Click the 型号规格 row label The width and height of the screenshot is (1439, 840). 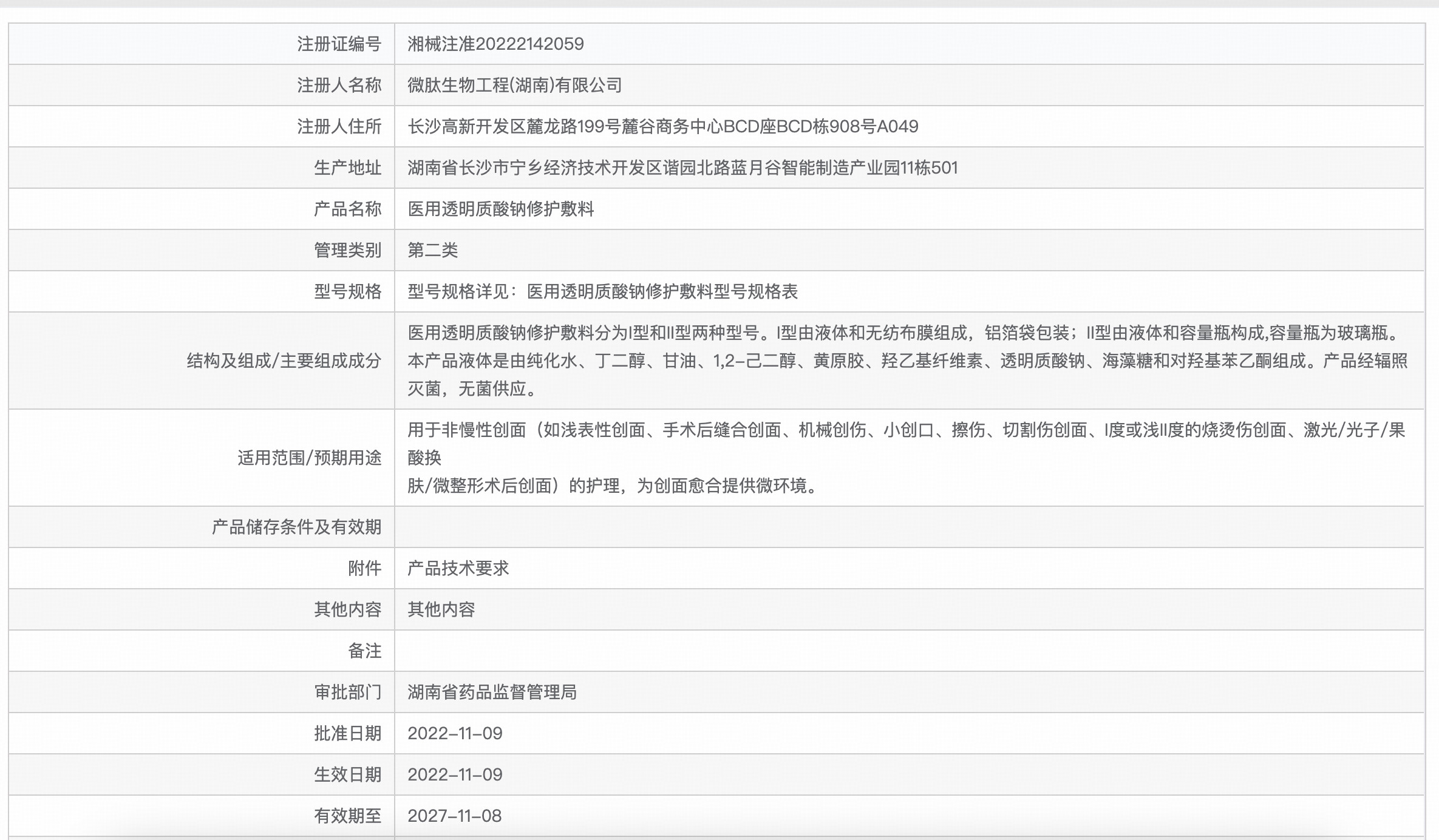tap(347, 292)
